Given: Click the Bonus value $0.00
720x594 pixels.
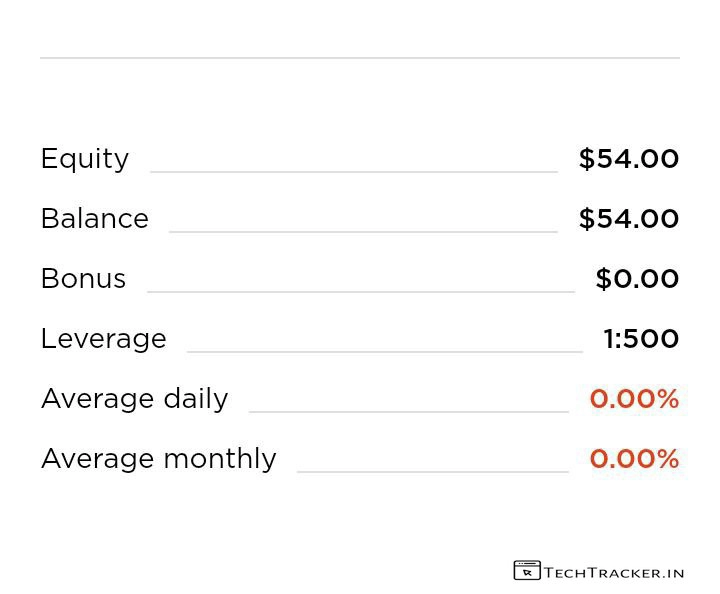Looking at the screenshot, I should [637, 279].
